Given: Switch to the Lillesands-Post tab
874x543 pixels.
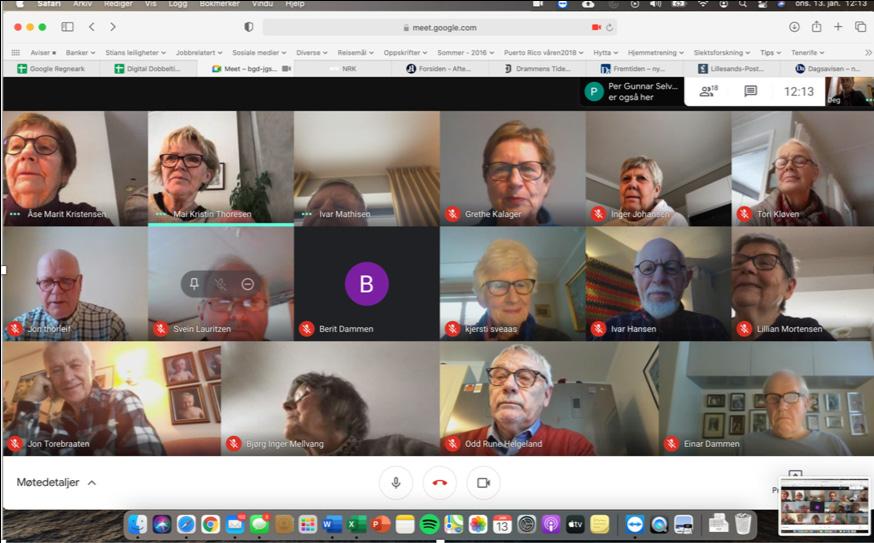Looking at the screenshot, I should pyautogui.click(x=730, y=69).
